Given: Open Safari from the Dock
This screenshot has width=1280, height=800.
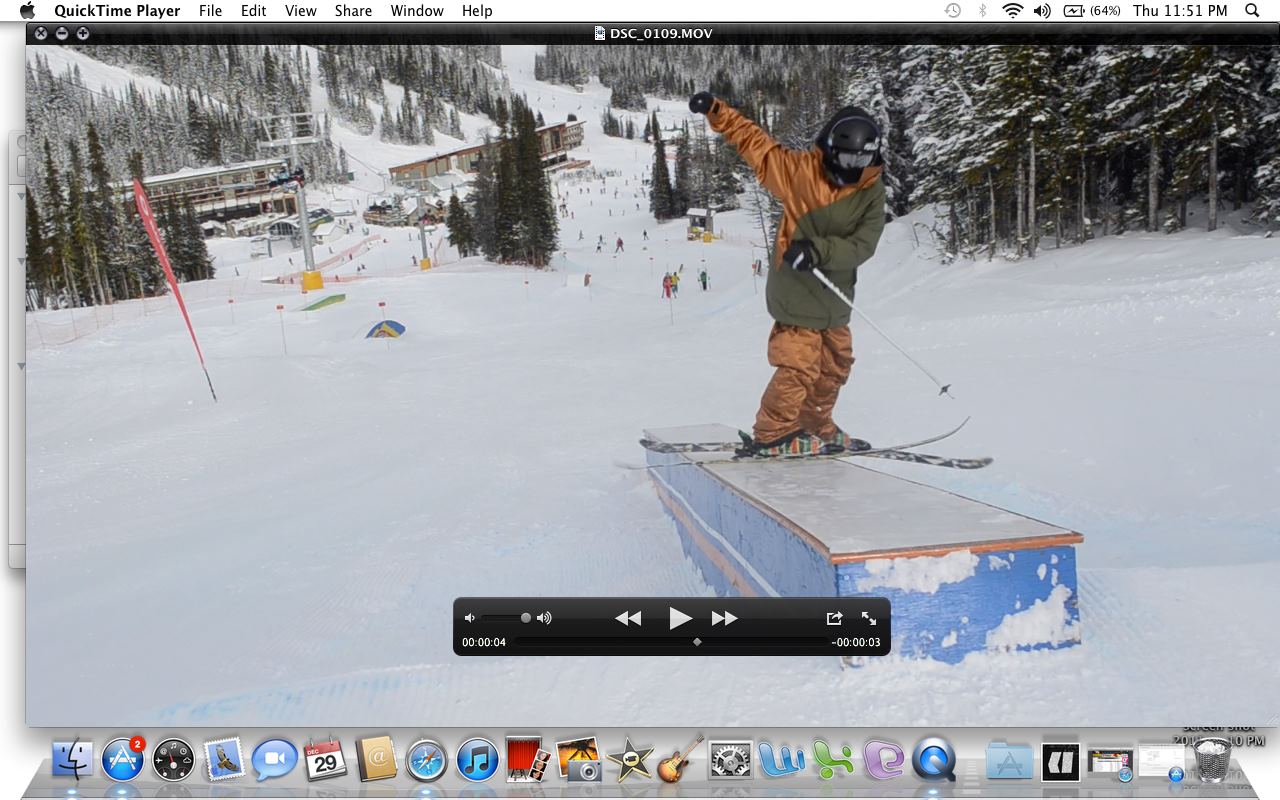Looking at the screenshot, I should pos(428,762).
